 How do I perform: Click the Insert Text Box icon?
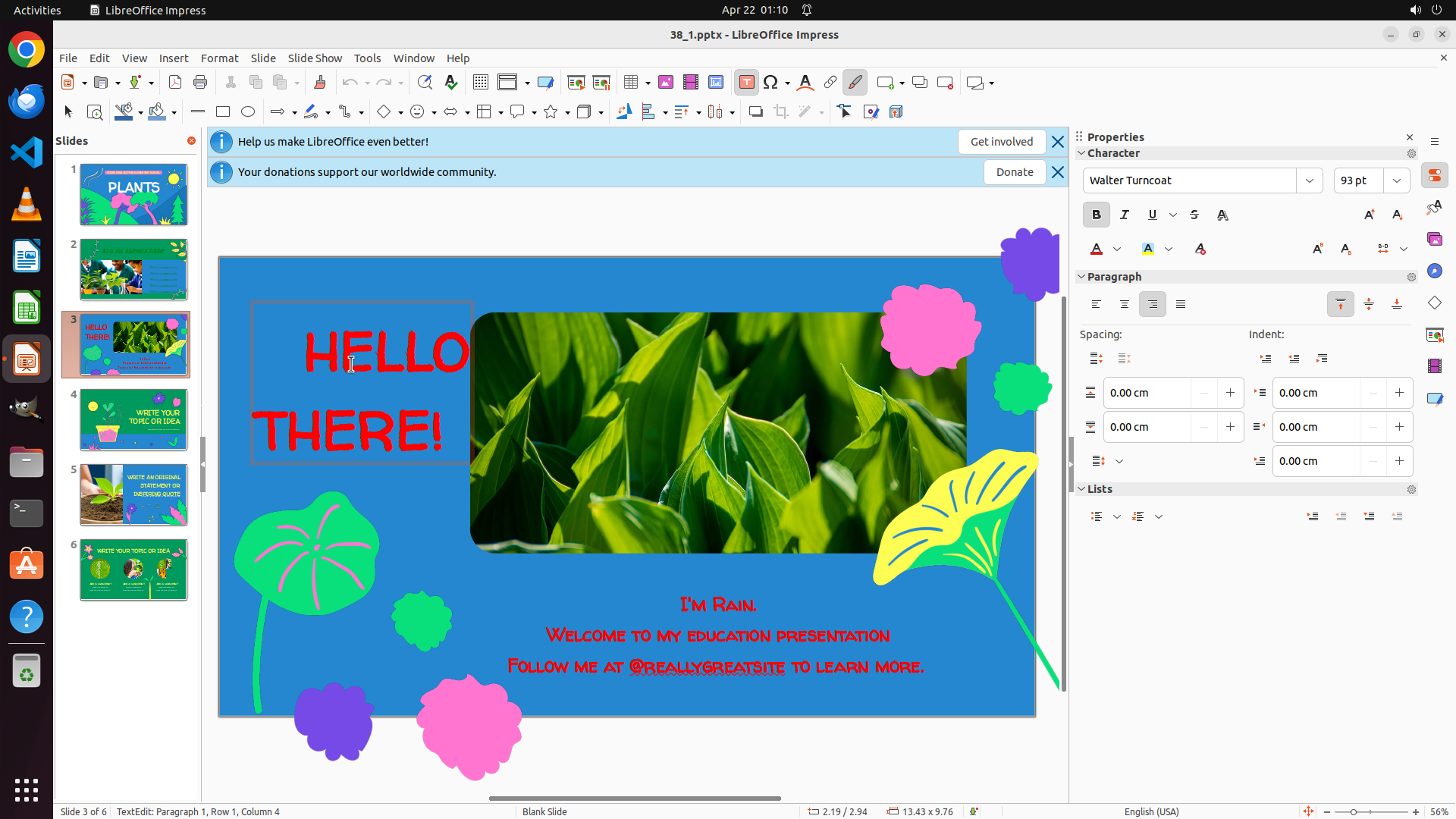[746, 83]
